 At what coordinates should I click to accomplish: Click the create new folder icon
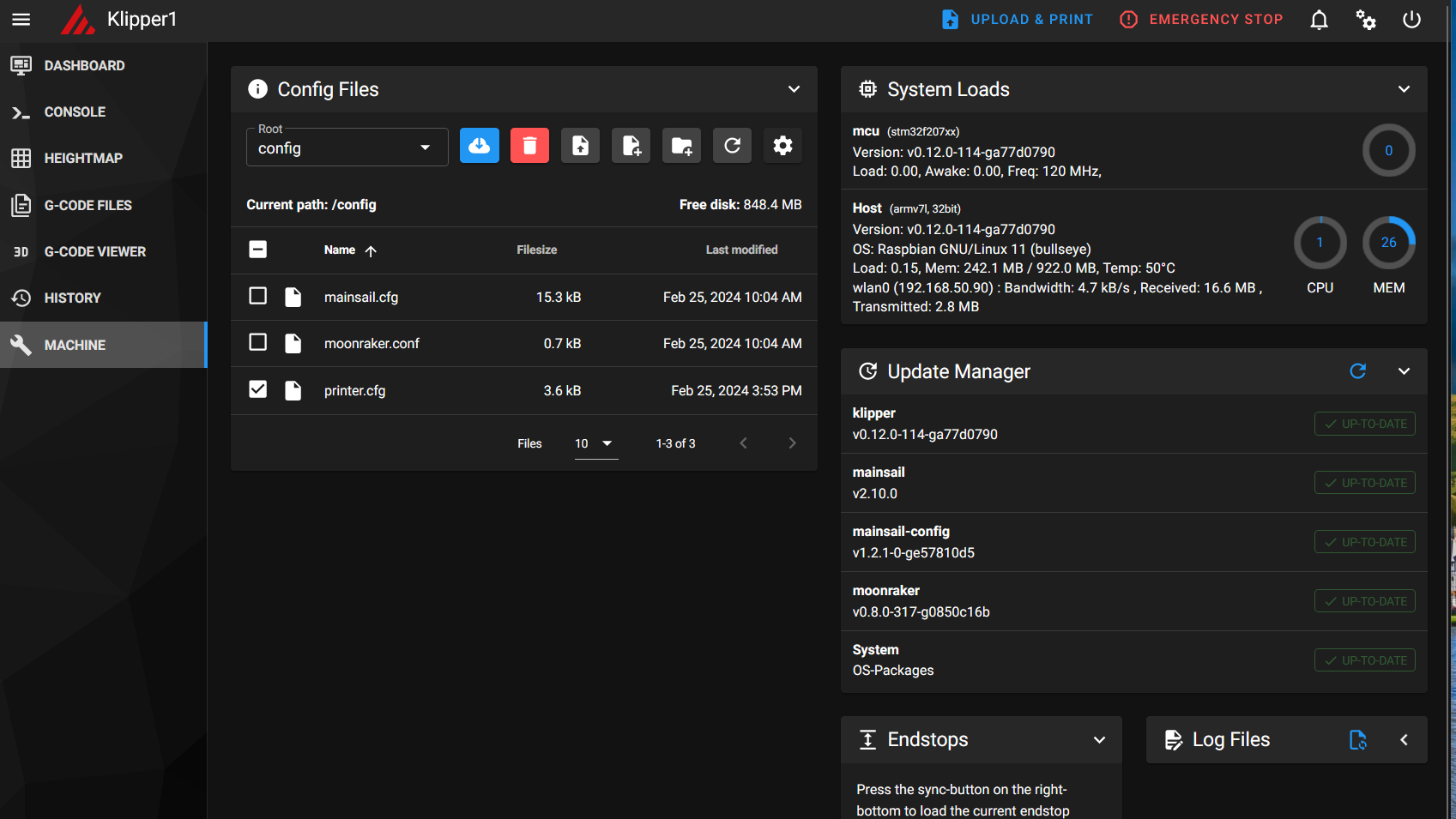(681, 146)
